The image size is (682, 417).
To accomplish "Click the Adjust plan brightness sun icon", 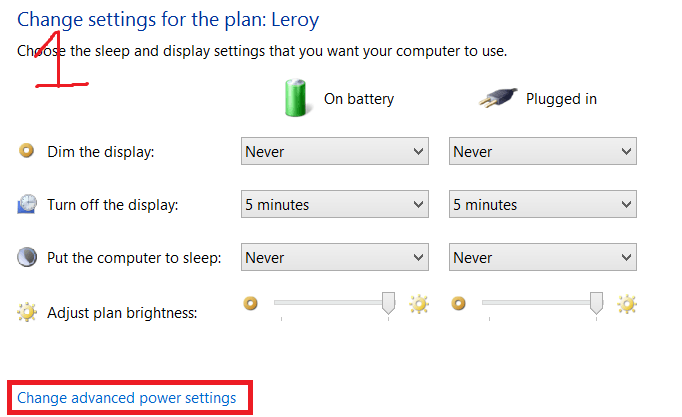I will (x=27, y=312).
